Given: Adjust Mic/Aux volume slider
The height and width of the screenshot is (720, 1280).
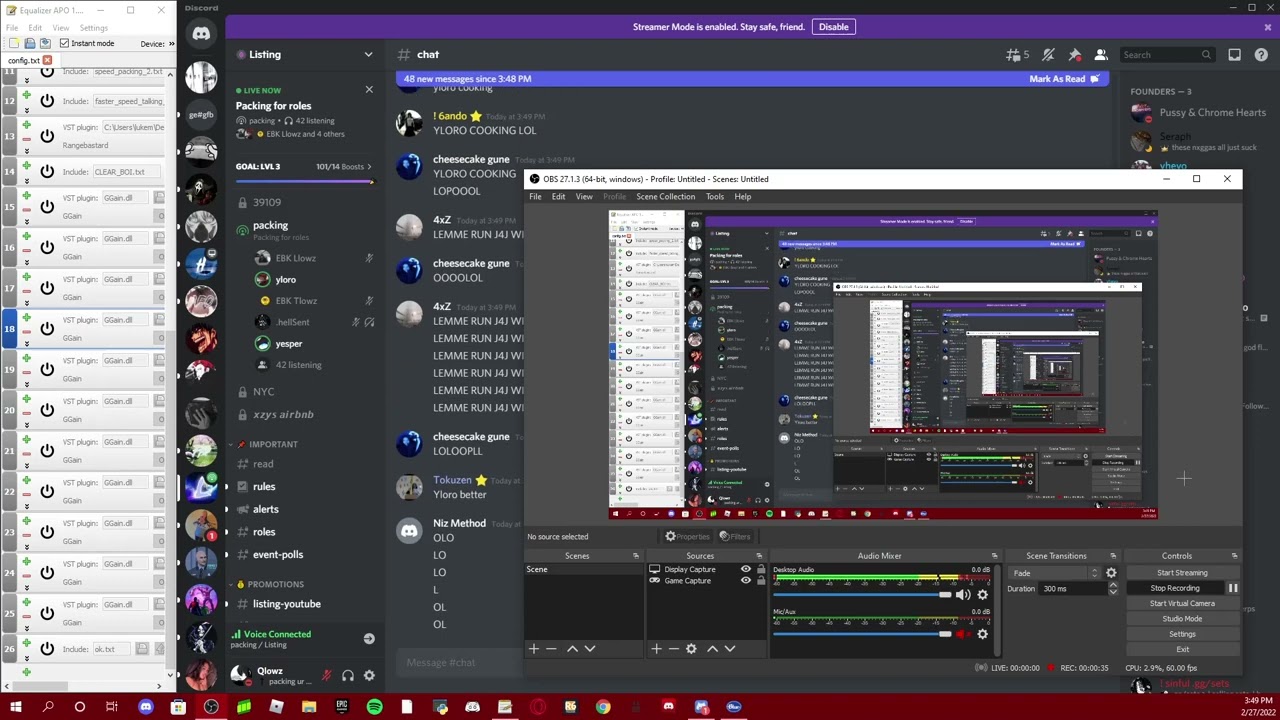Looking at the screenshot, I should click(x=863, y=634).
